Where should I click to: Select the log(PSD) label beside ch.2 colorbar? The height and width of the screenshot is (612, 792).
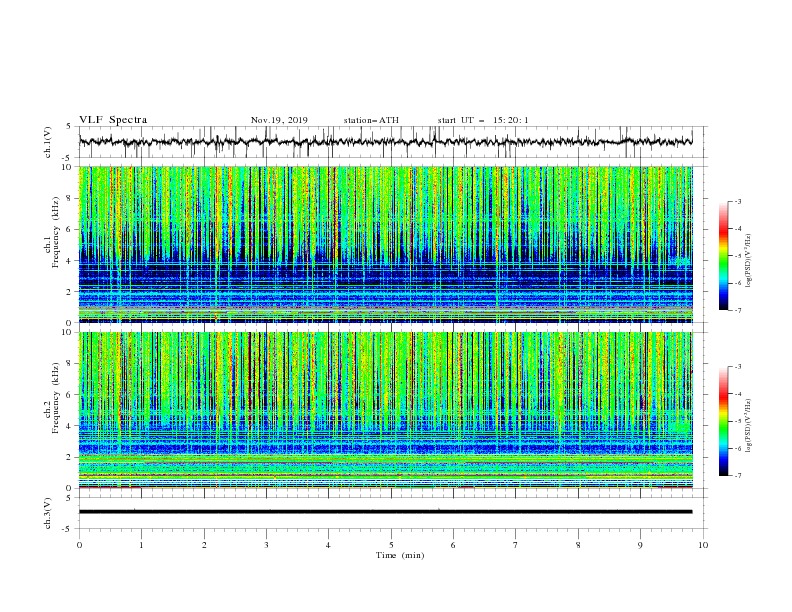(749, 425)
